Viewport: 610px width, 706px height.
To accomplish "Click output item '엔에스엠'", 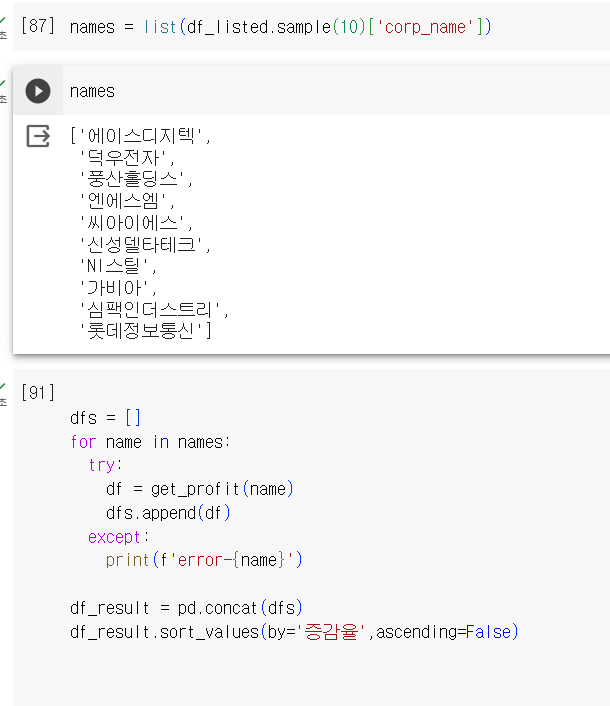I will 123,201.
